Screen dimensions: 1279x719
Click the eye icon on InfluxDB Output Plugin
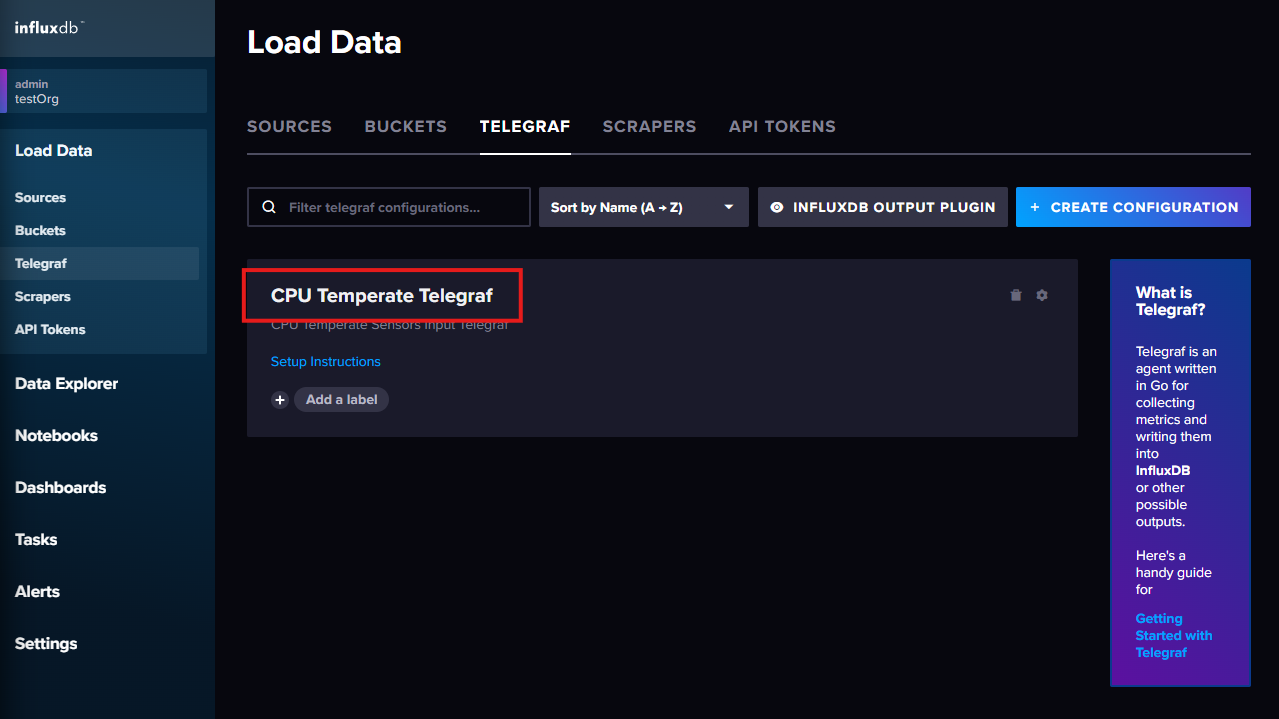777,207
